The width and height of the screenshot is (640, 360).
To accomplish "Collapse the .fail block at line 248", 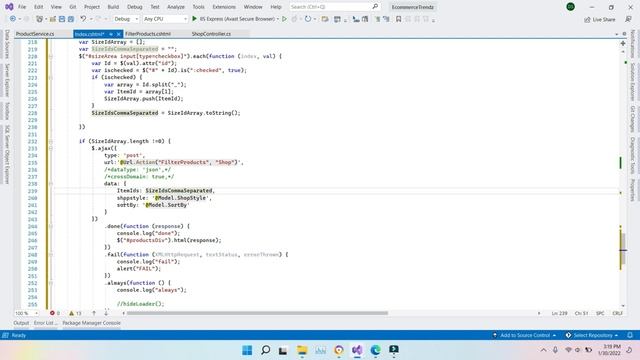I will 51,254.
